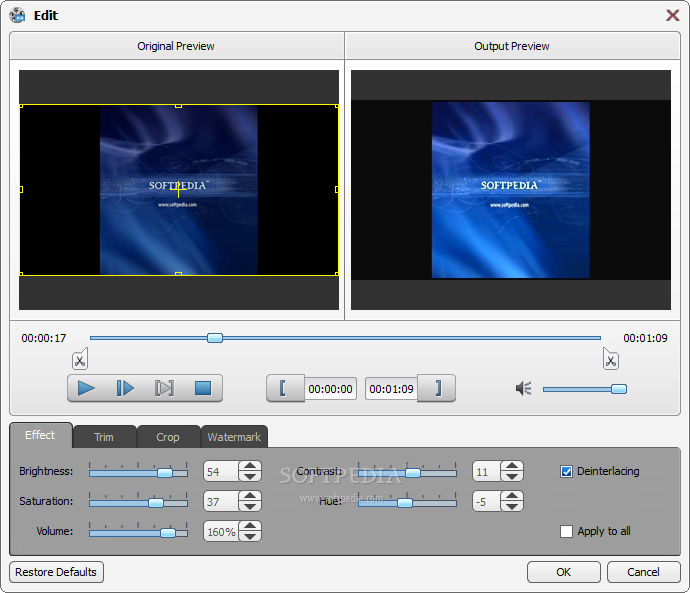
Task: Open the Watermark tab
Action: coord(234,437)
